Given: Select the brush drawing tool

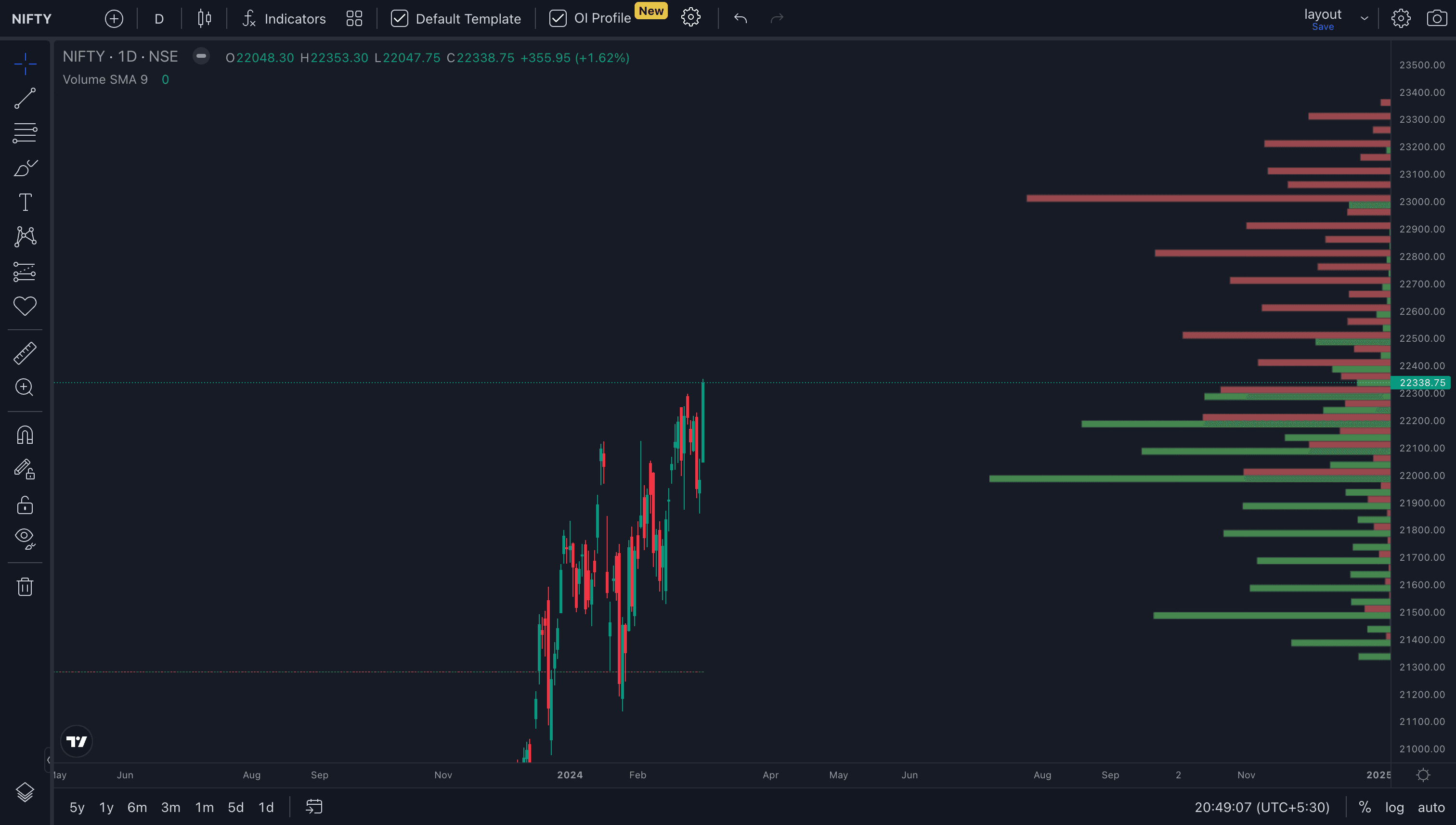Looking at the screenshot, I should tap(25, 168).
